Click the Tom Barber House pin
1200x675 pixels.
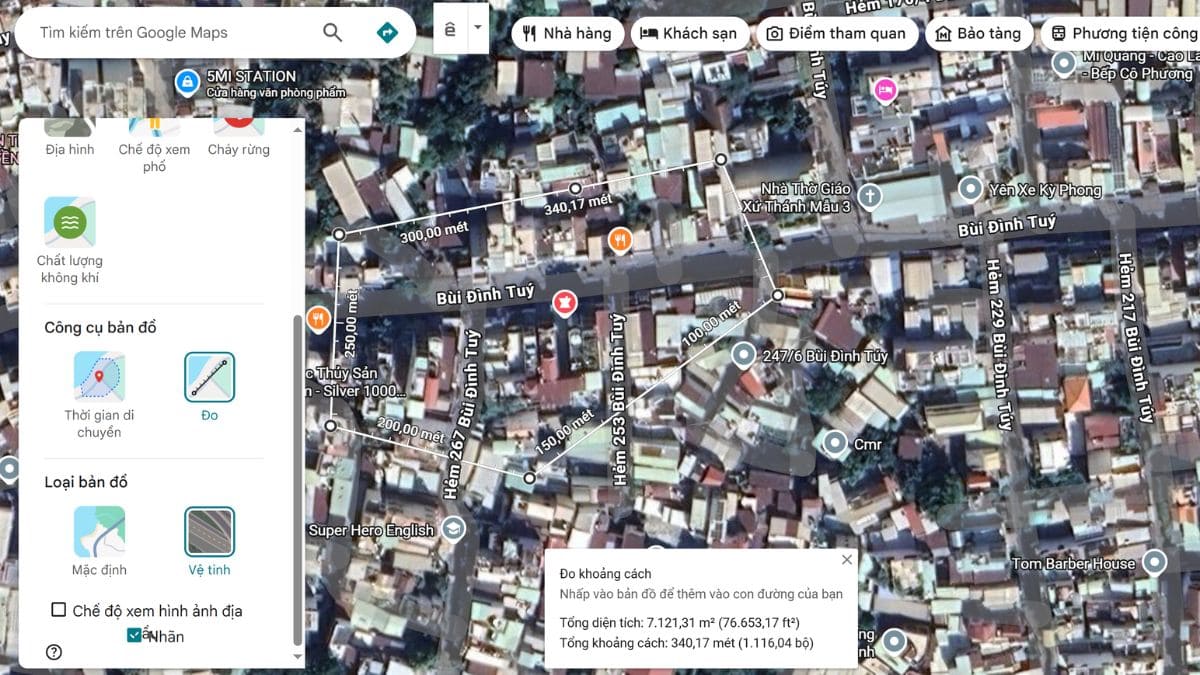click(x=1155, y=562)
